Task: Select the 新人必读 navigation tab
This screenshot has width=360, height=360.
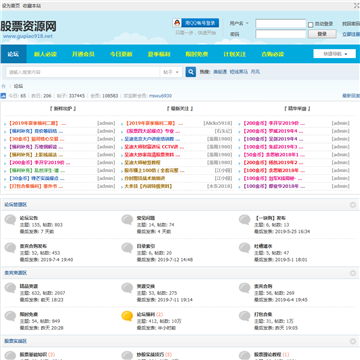Action: click(45, 54)
